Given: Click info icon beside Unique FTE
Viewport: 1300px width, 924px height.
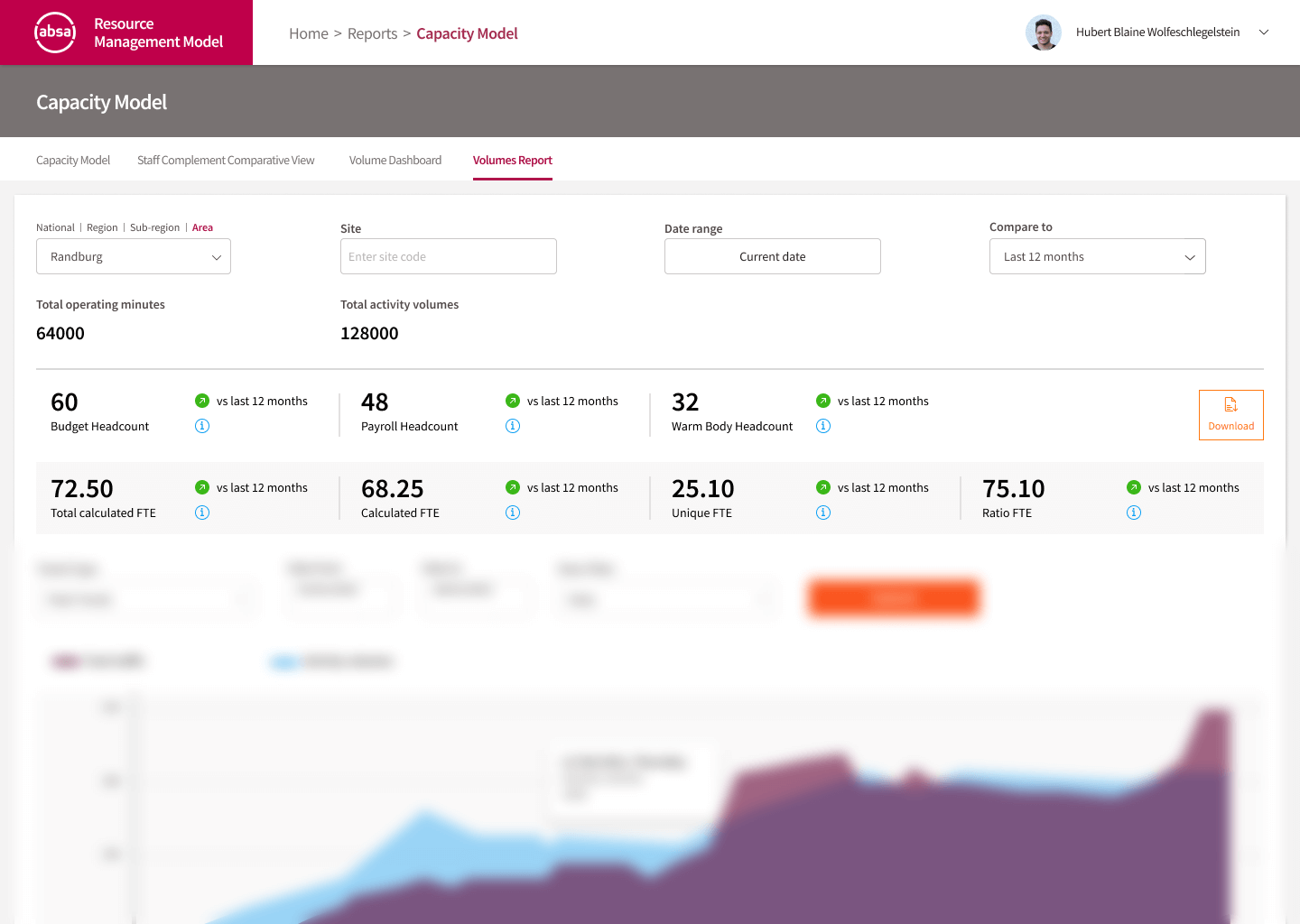Looking at the screenshot, I should pos(823,513).
